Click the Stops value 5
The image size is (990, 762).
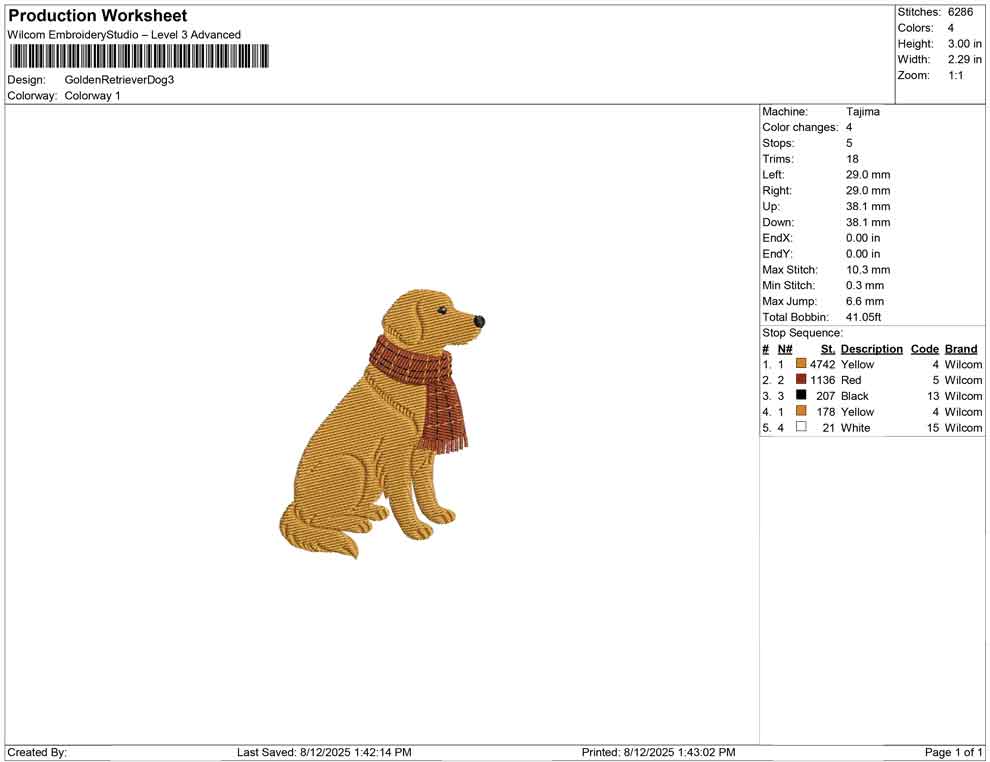pos(849,143)
